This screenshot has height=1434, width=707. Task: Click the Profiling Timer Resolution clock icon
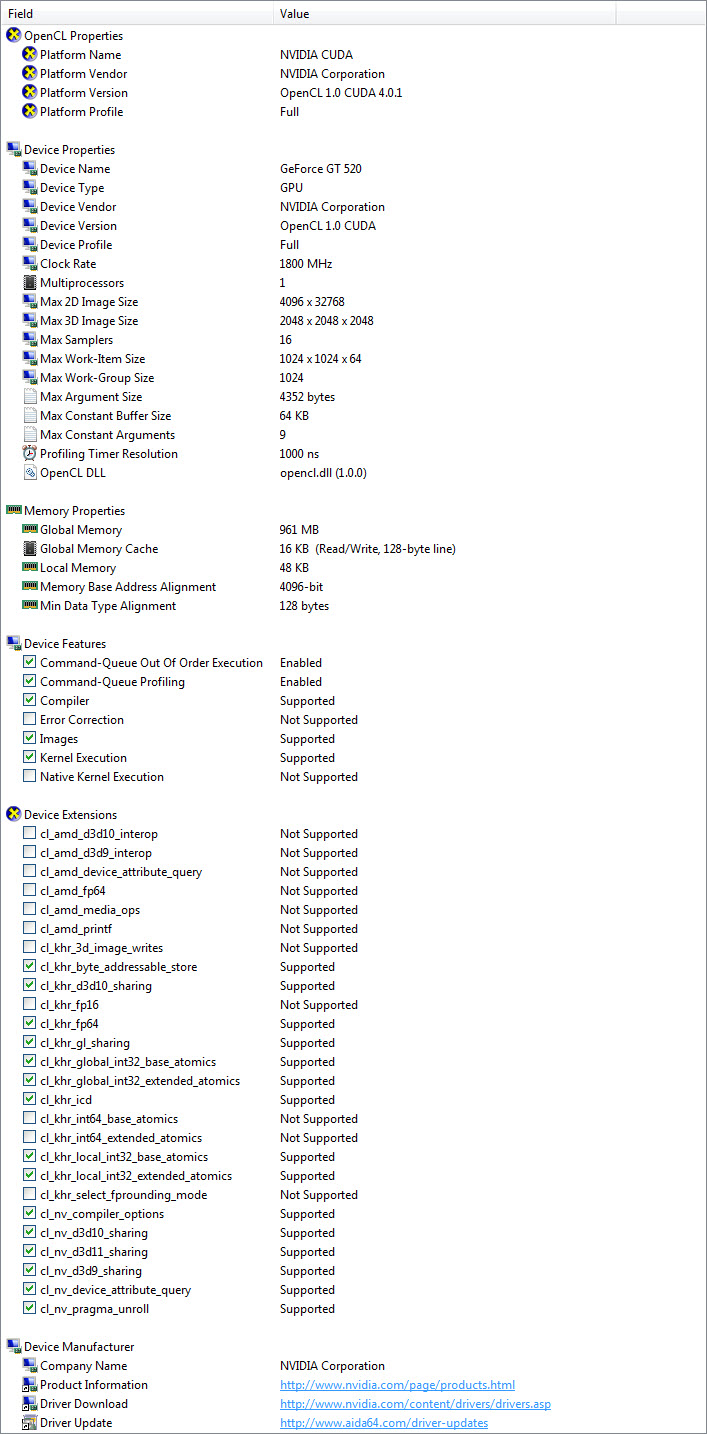pos(30,454)
